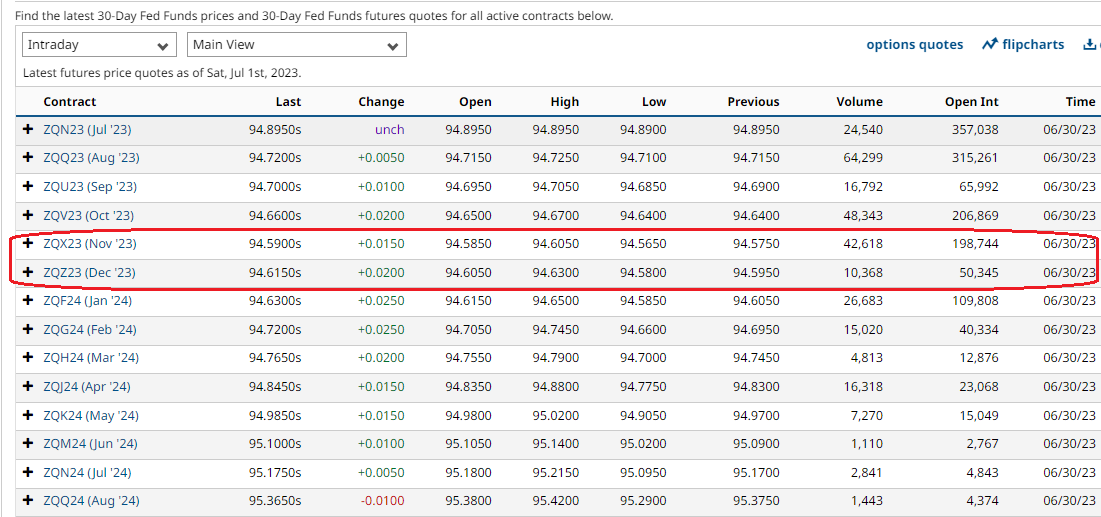The image size is (1101, 517).
Task: Open the ZQG24 (Feb '24) contract link
Action: click(90, 329)
